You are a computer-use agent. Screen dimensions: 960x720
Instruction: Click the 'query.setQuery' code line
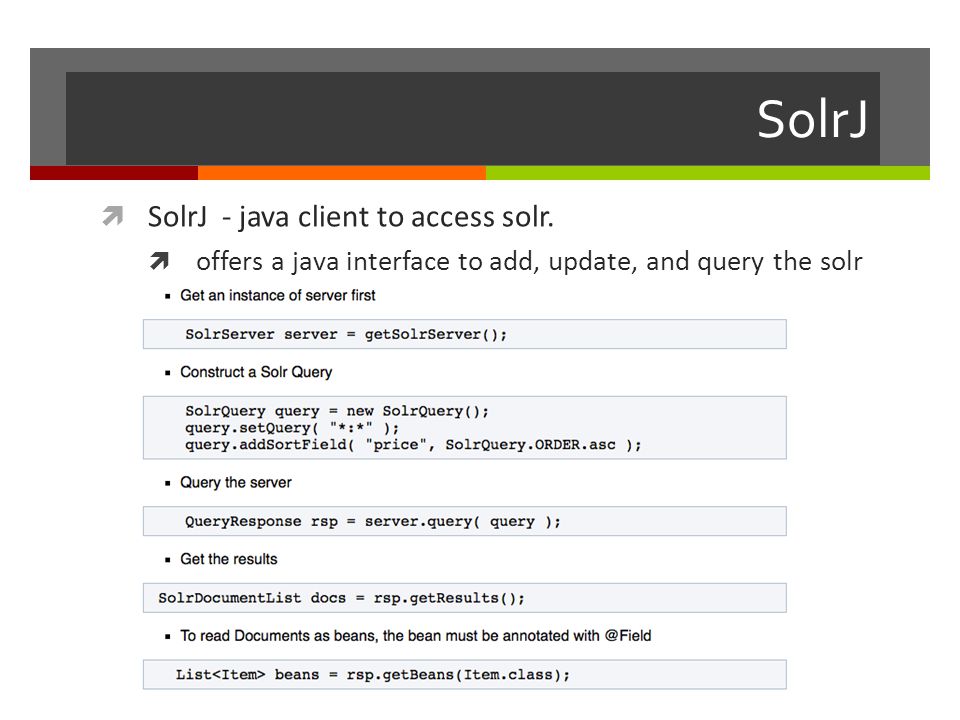click(292, 428)
